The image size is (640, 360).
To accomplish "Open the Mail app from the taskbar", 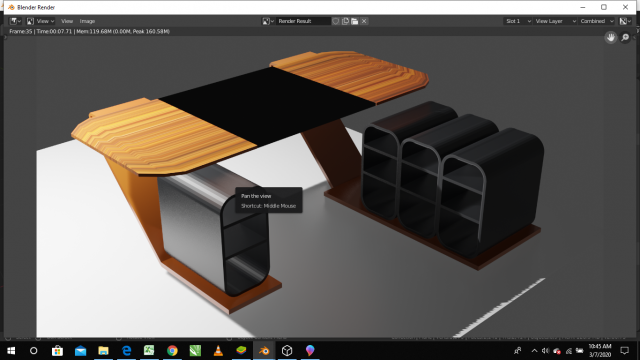I will point(80,351).
